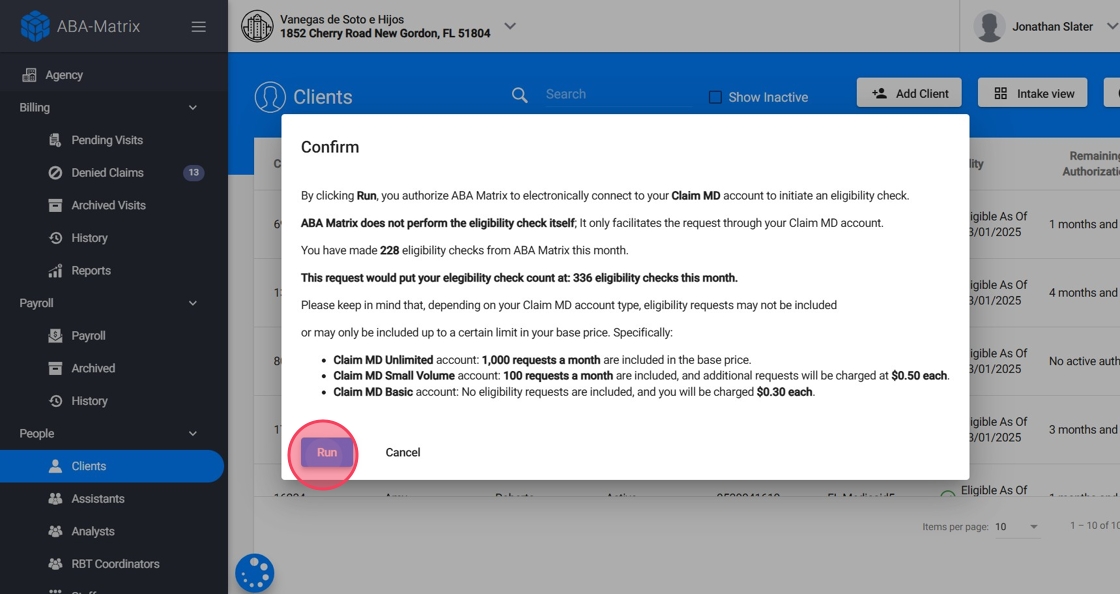Click the Add Client button
1120x594 pixels.
tap(909, 94)
